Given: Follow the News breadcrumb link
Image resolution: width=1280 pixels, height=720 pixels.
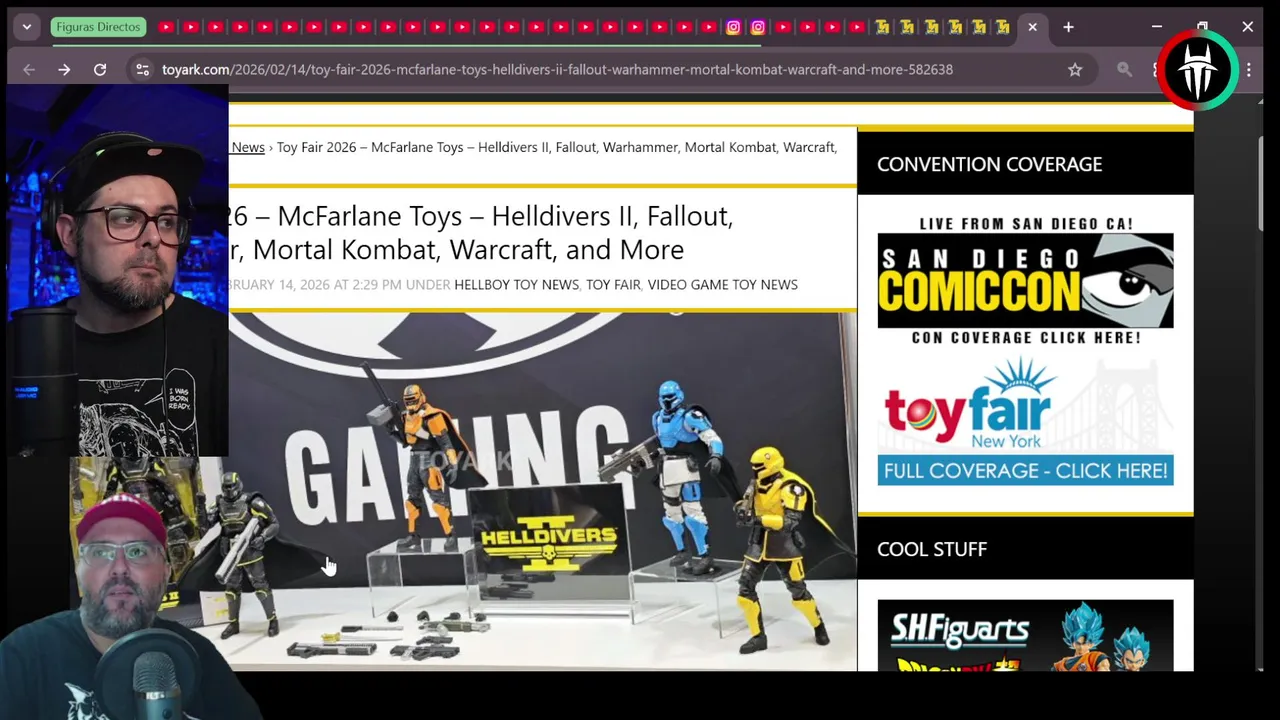Looking at the screenshot, I should point(248,147).
